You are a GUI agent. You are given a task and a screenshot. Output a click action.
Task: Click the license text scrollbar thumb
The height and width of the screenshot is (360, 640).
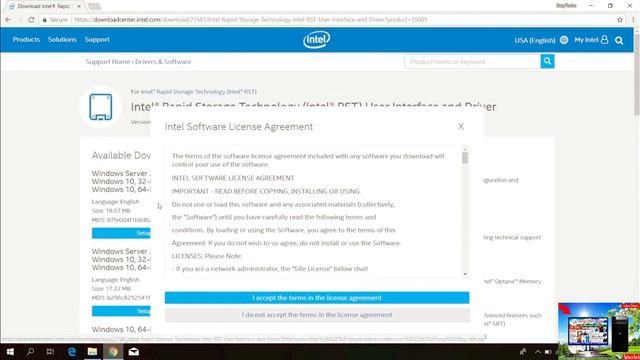465,158
